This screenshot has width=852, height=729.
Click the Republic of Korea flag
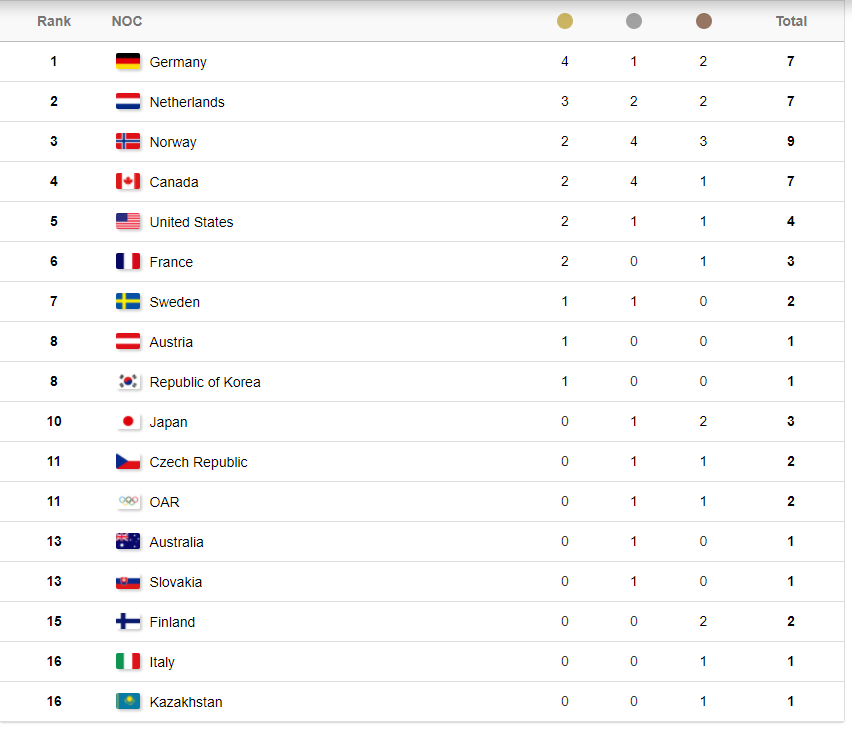[x=128, y=382]
